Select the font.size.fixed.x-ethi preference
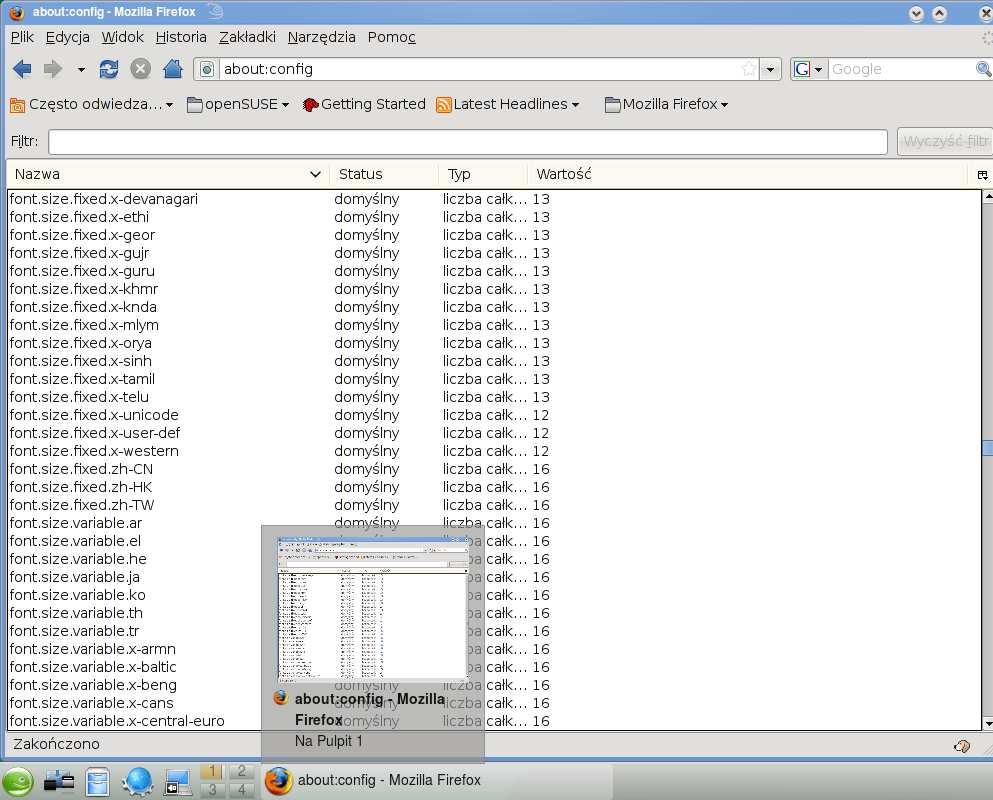 (494, 217)
